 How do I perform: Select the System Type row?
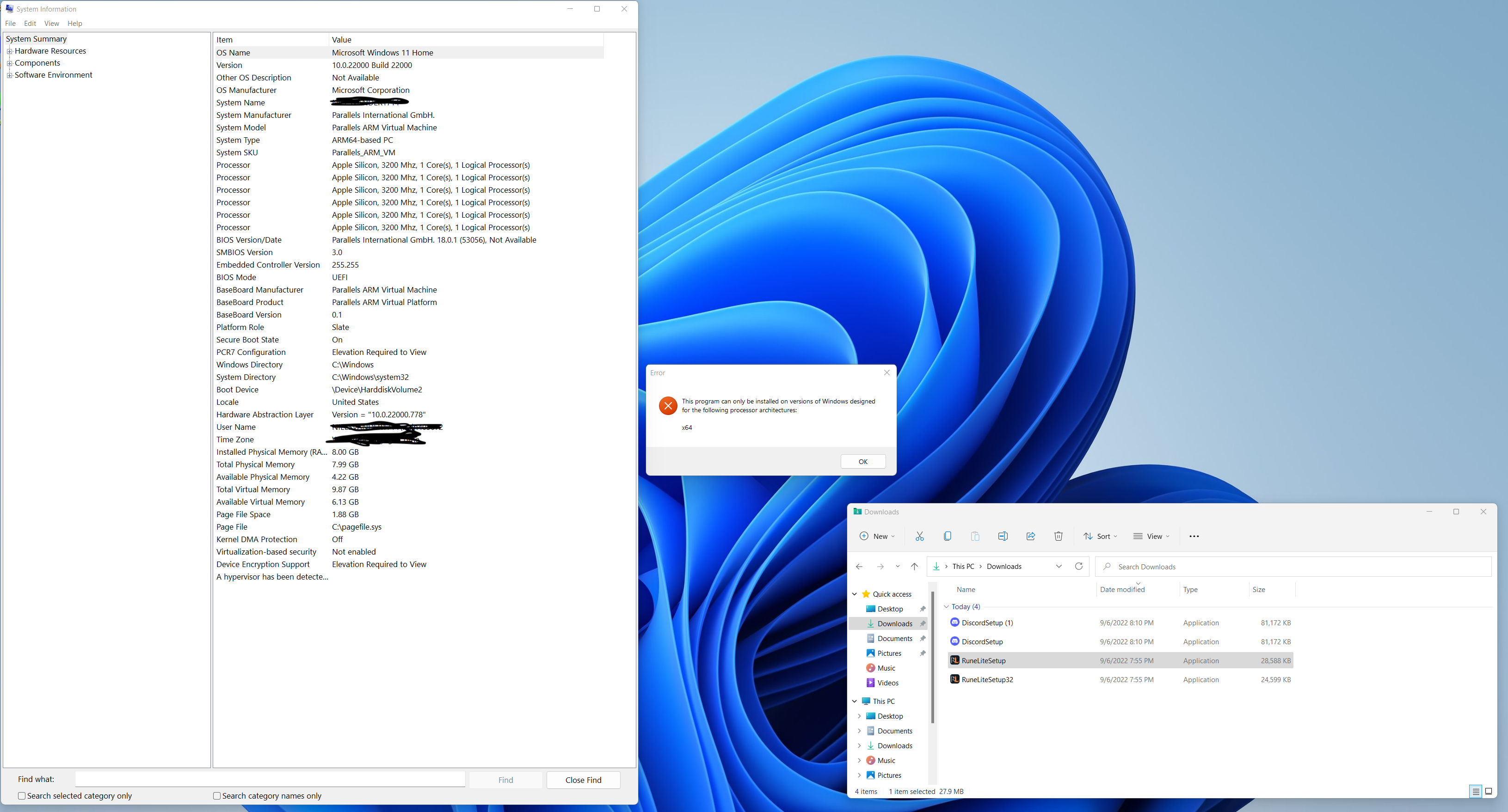(409, 140)
